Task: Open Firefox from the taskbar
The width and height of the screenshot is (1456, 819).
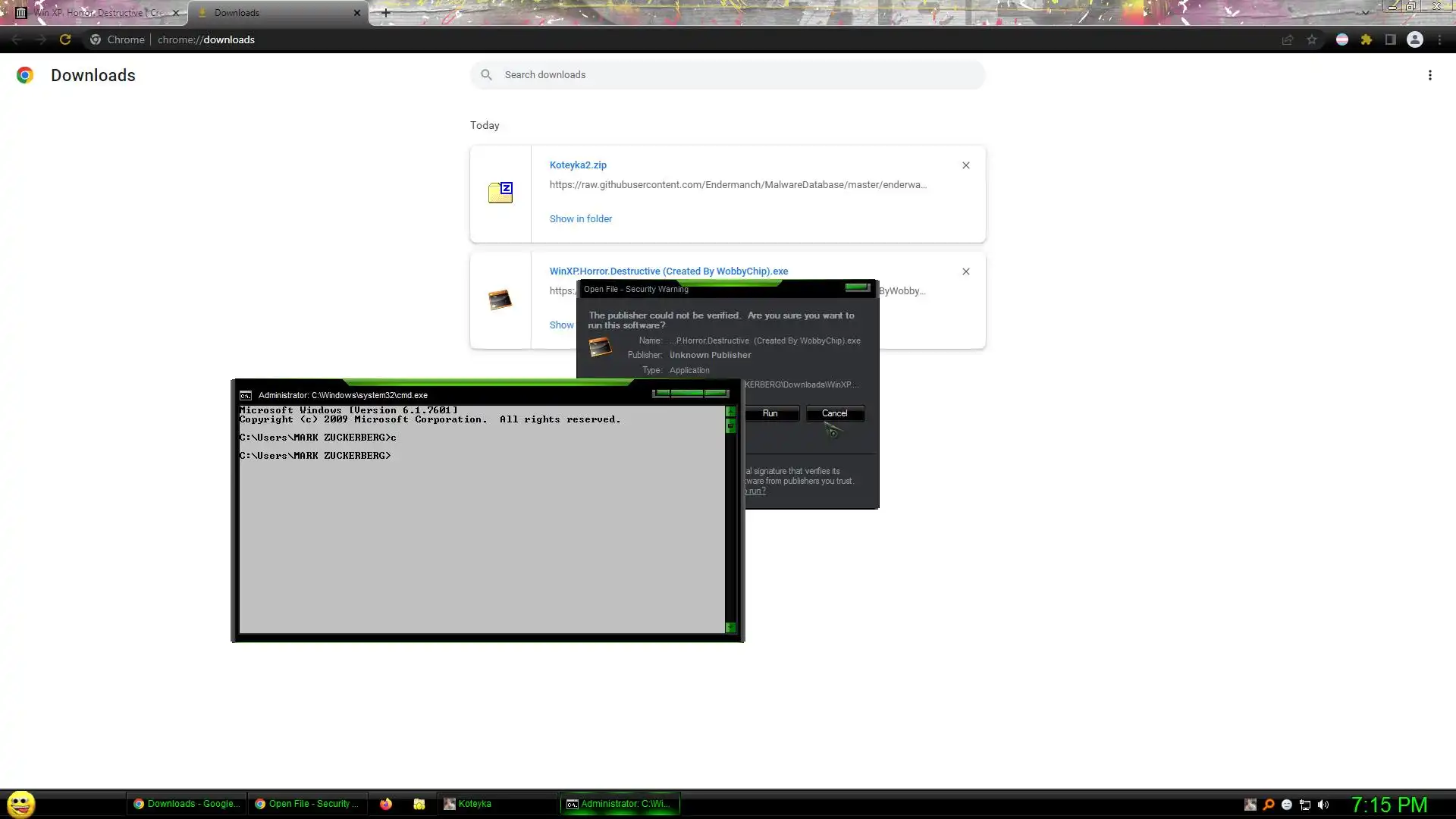Action: [x=386, y=804]
